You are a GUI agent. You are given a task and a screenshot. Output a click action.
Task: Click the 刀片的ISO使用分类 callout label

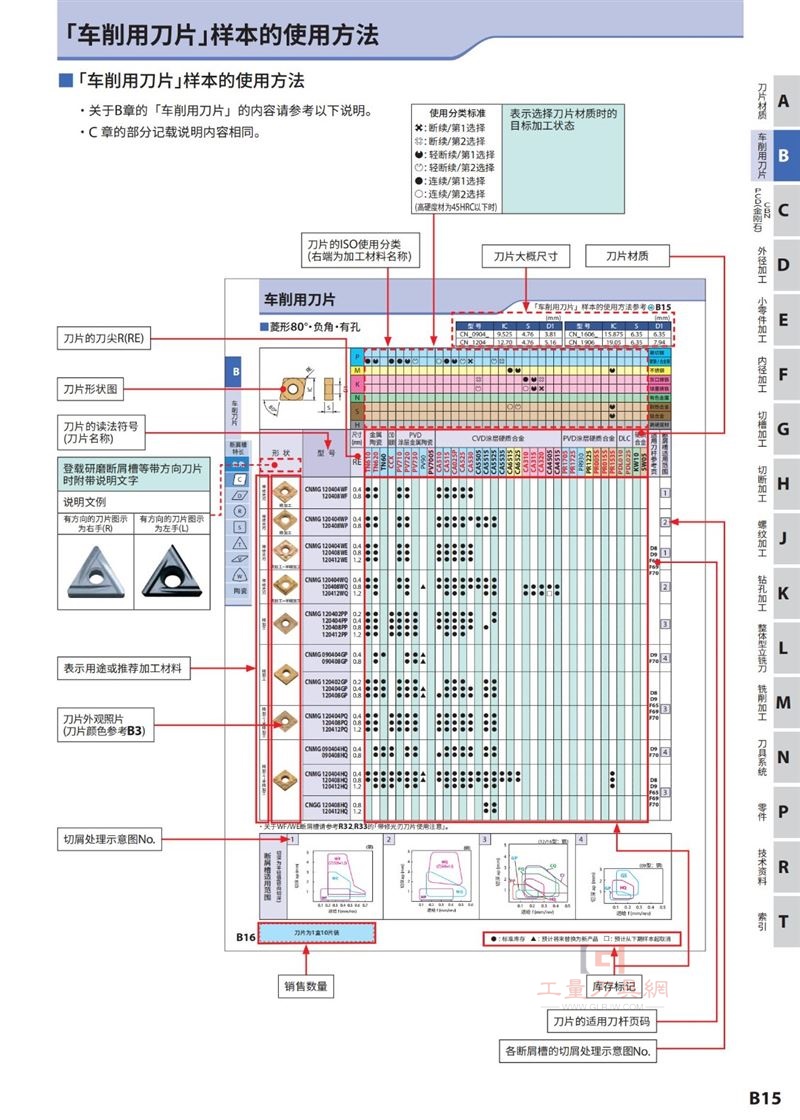(359, 250)
